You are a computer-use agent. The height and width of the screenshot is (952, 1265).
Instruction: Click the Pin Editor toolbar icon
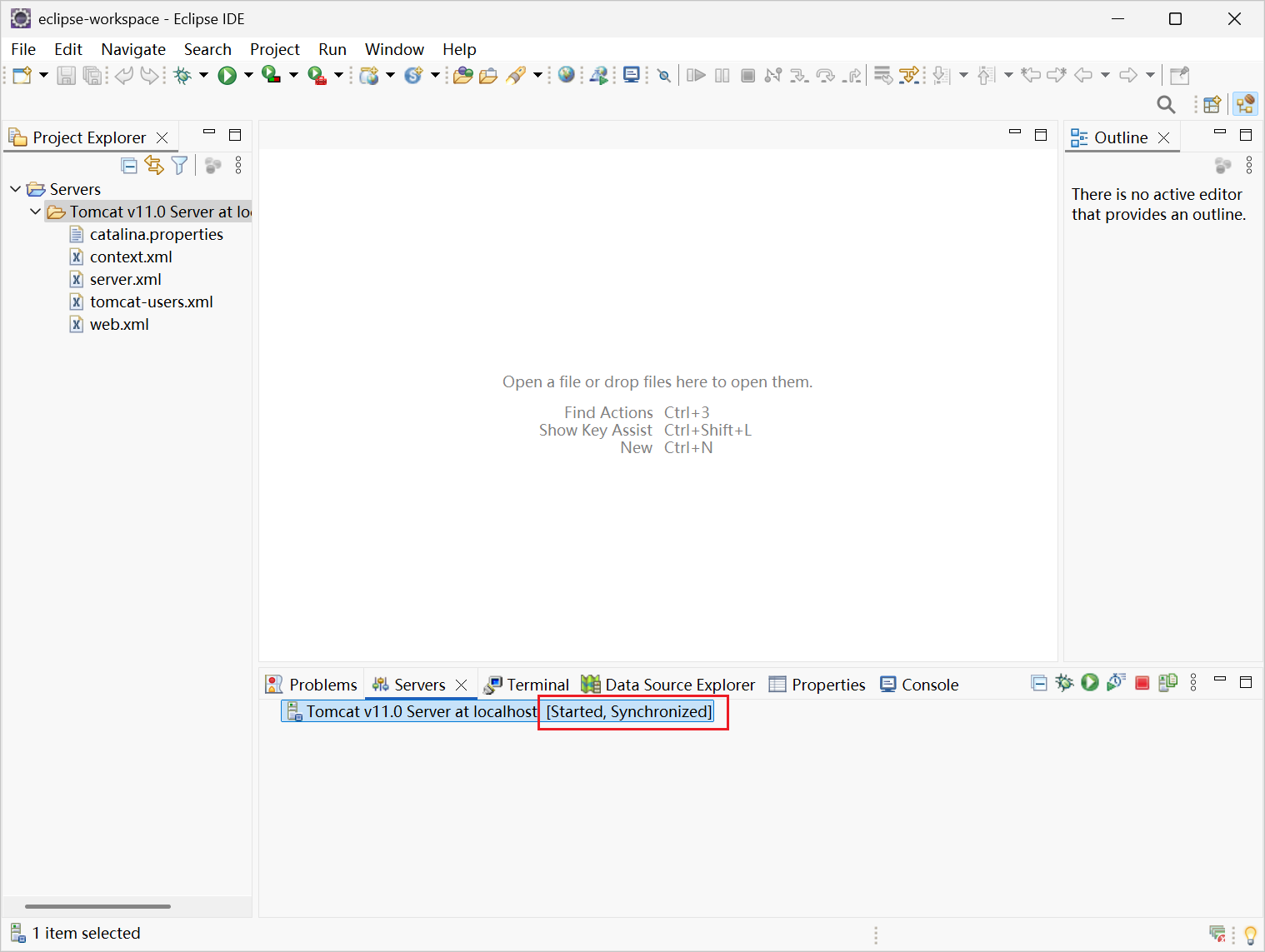1179,76
